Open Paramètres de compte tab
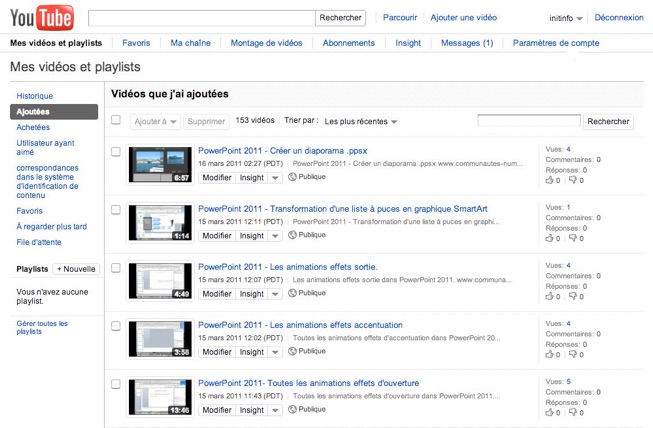This screenshot has width=653, height=428. (556, 43)
